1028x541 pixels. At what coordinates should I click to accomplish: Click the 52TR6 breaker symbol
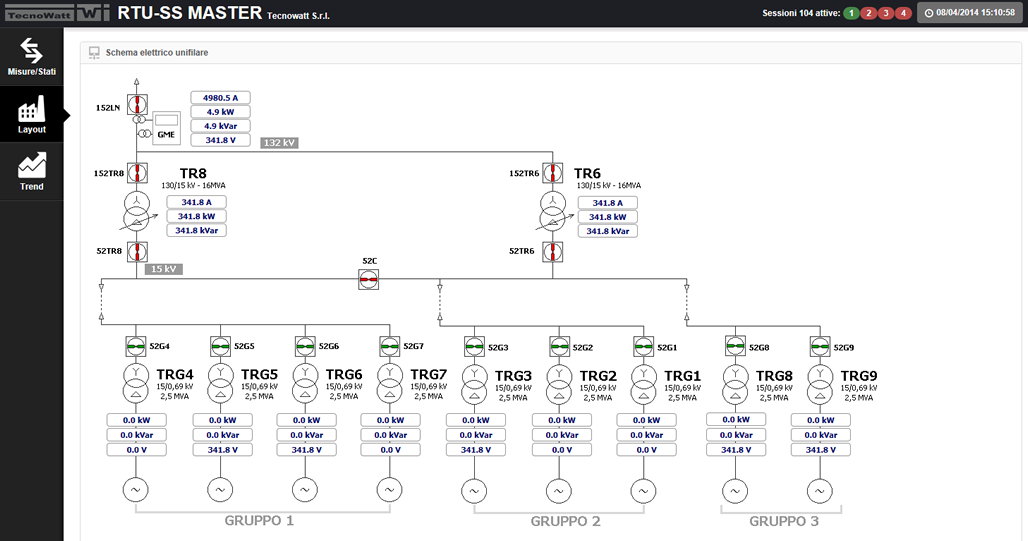click(x=549, y=250)
